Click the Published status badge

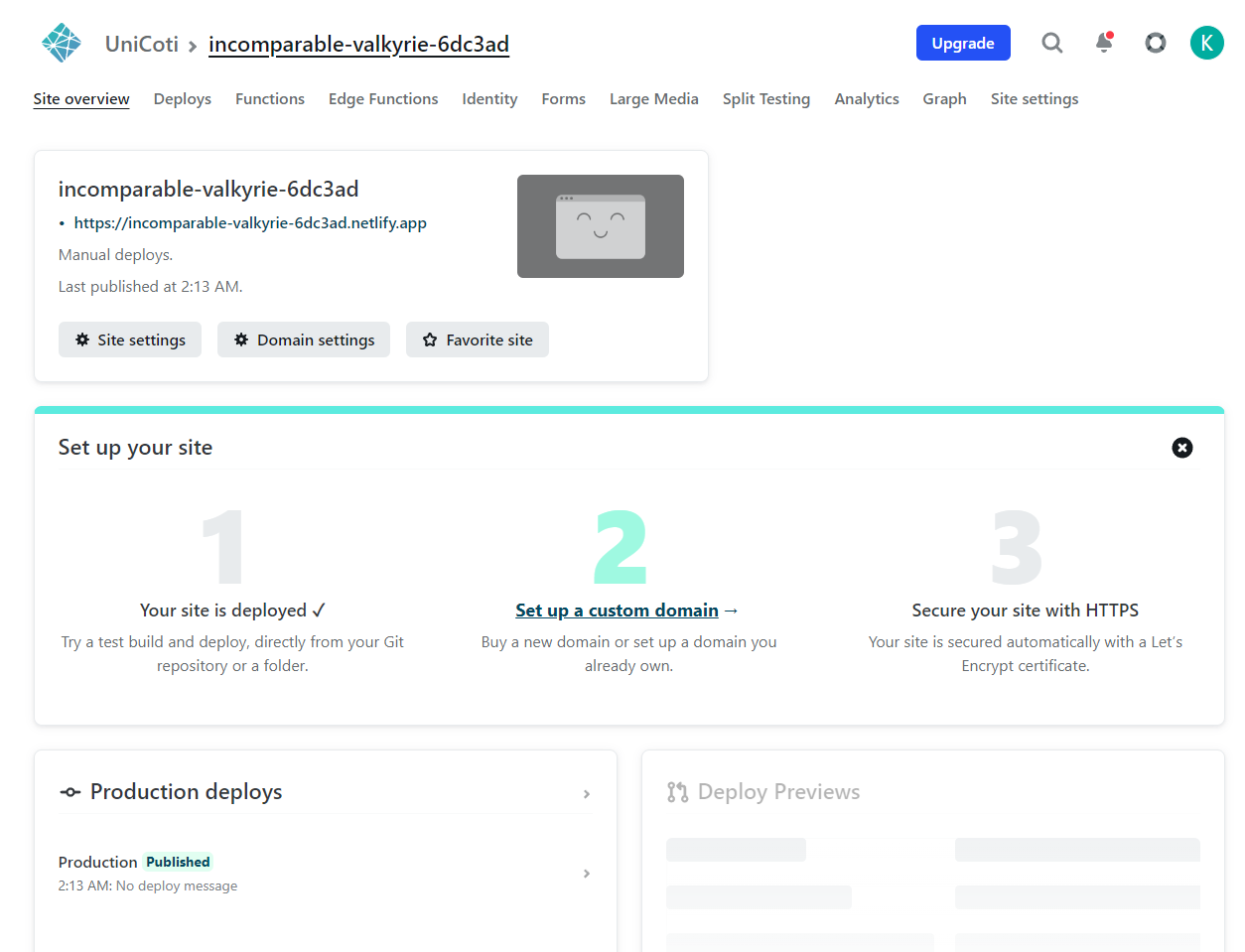point(178,862)
